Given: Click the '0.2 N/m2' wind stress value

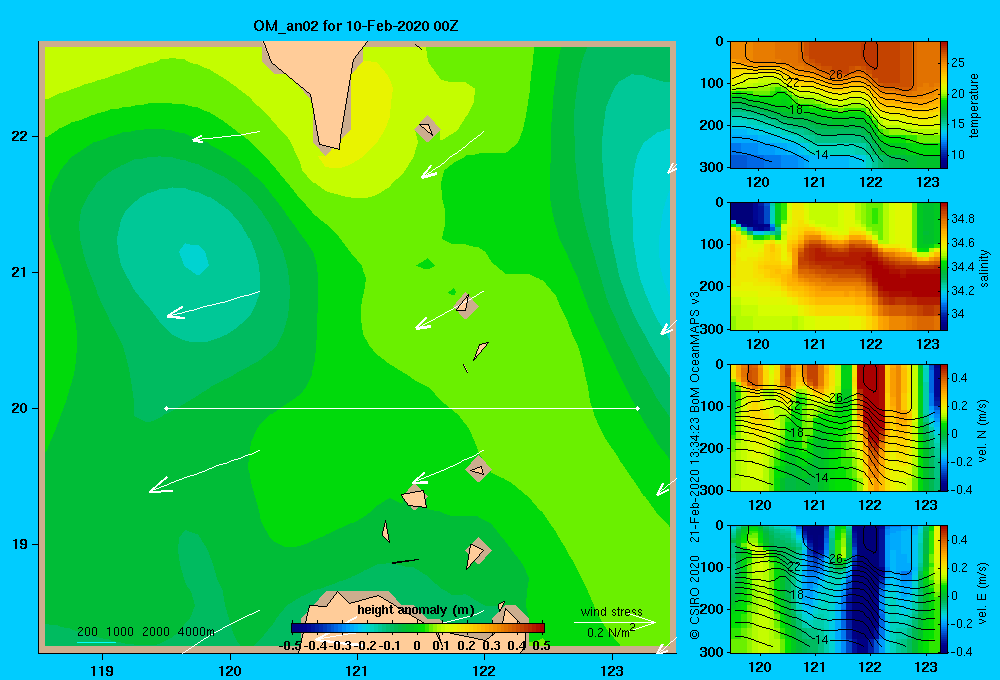Looking at the screenshot, I should 610,632.
